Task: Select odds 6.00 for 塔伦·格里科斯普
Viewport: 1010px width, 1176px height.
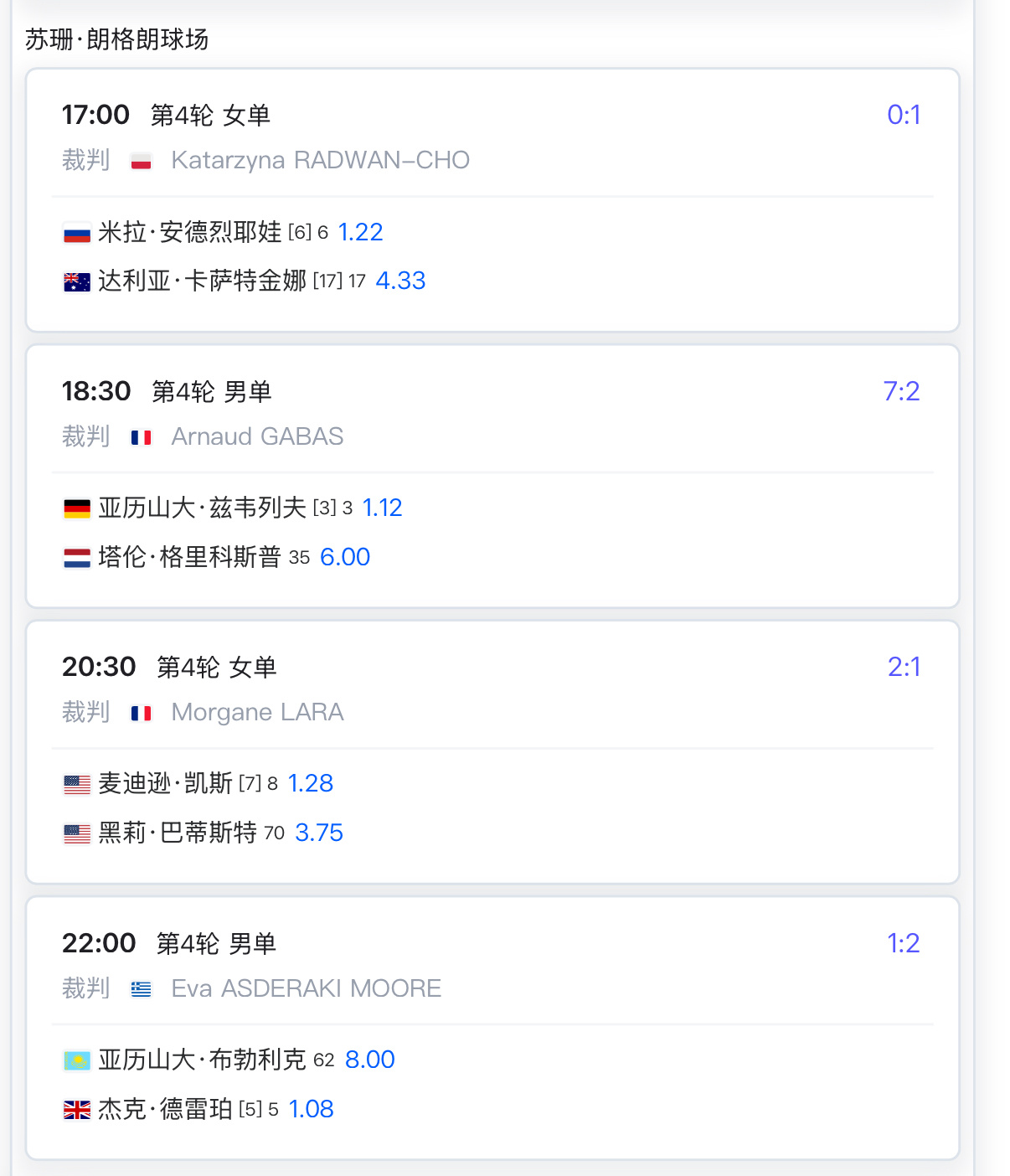Action: coord(345,557)
